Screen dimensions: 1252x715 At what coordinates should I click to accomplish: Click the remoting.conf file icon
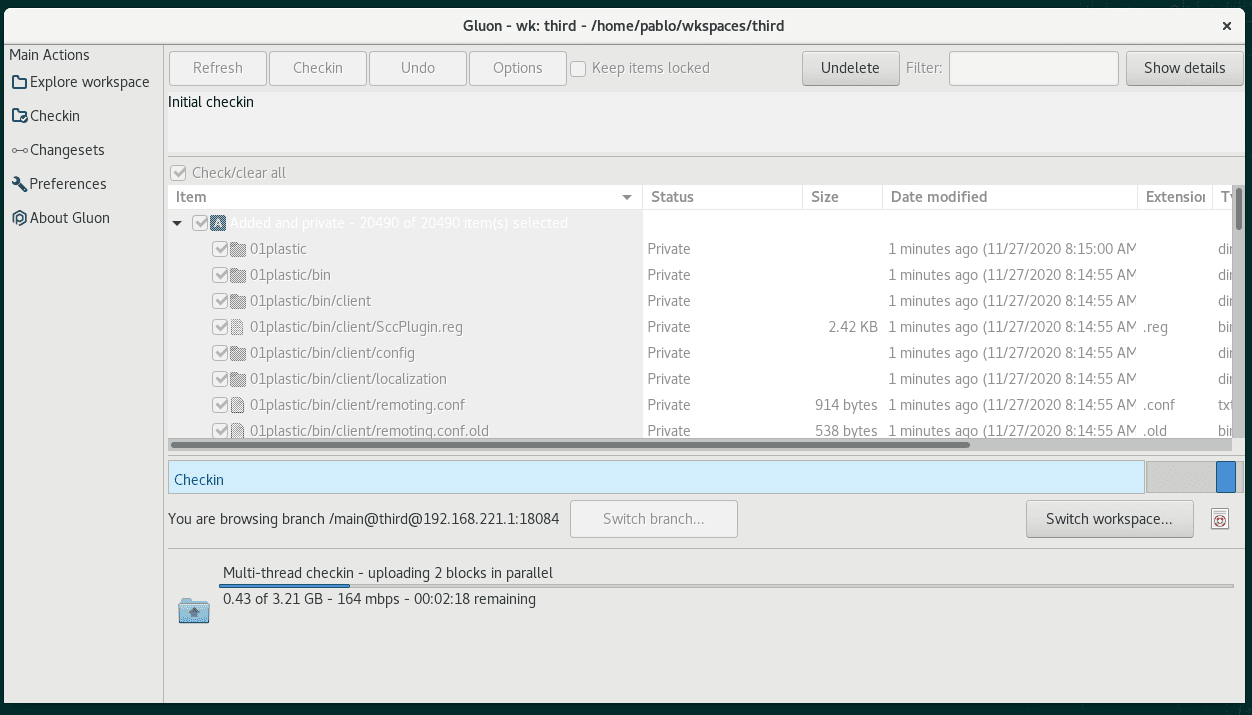coord(238,405)
